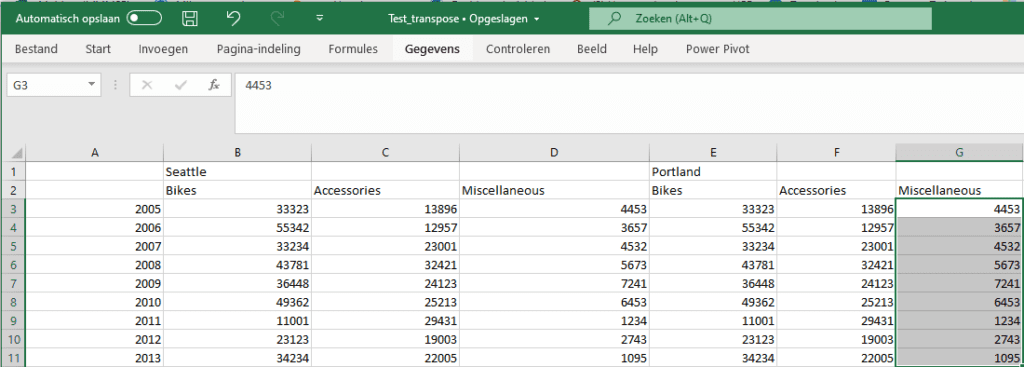Undo the last action with Undo arrow
1024x367 pixels.
click(233, 18)
